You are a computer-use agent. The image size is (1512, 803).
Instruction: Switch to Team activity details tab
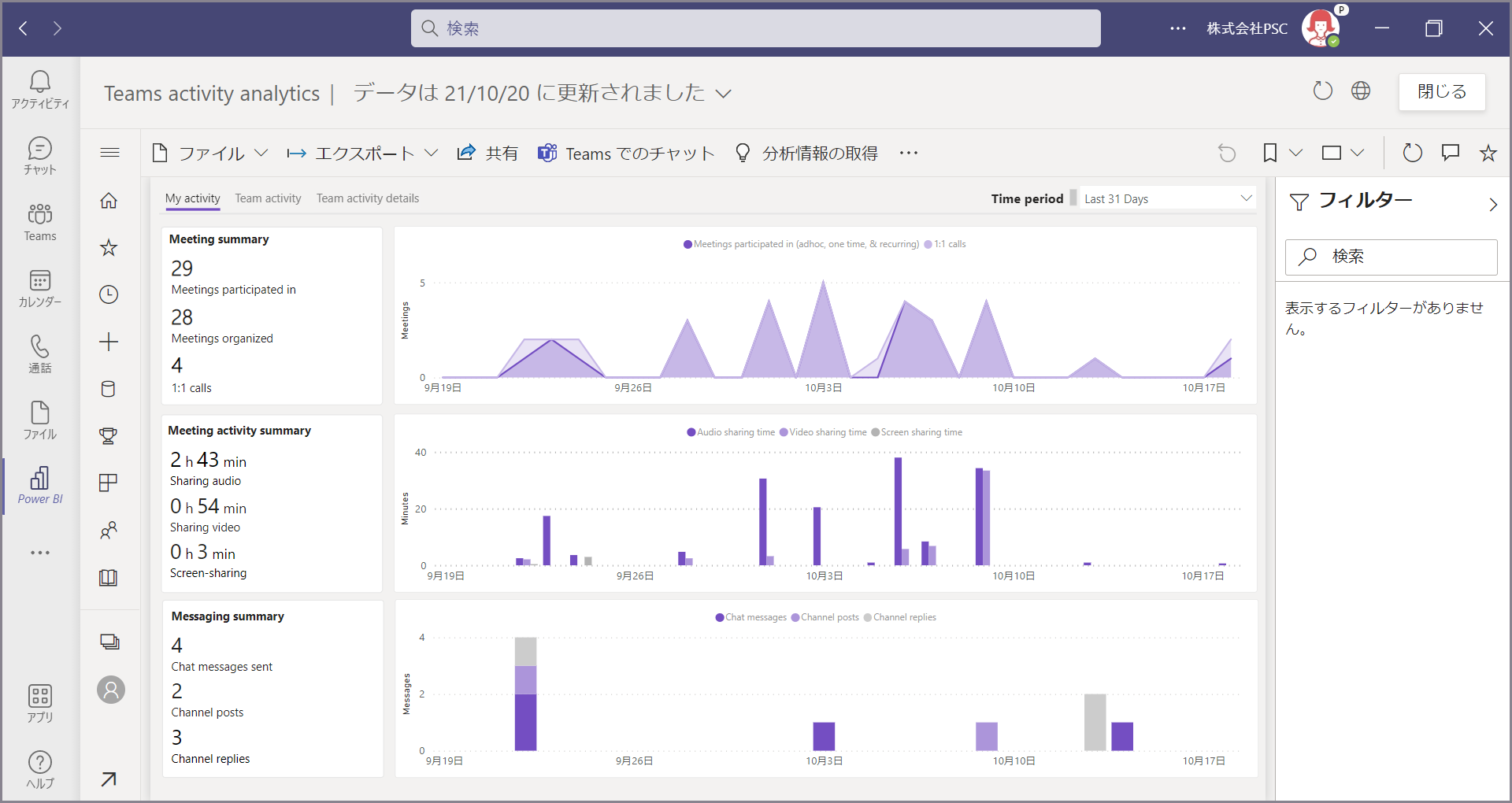(x=368, y=198)
